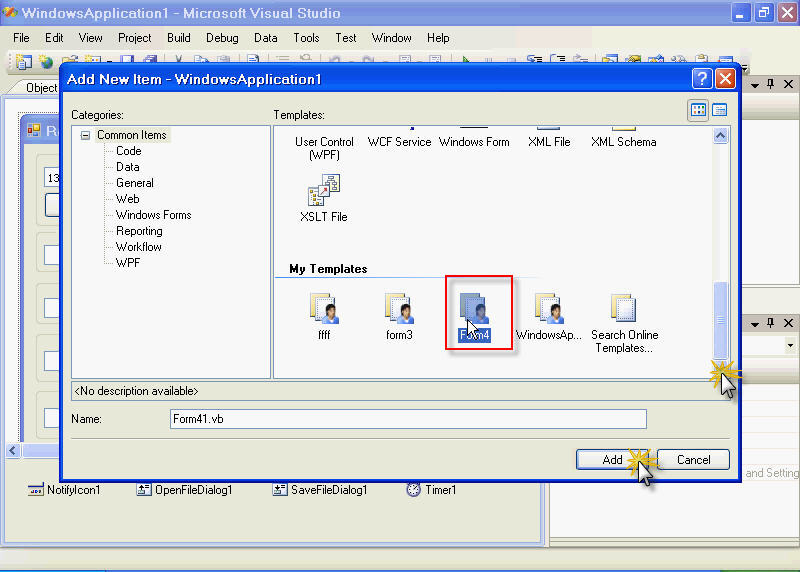Switch templates to small icons view
Viewport: 800px width, 572px height.
coord(720,110)
